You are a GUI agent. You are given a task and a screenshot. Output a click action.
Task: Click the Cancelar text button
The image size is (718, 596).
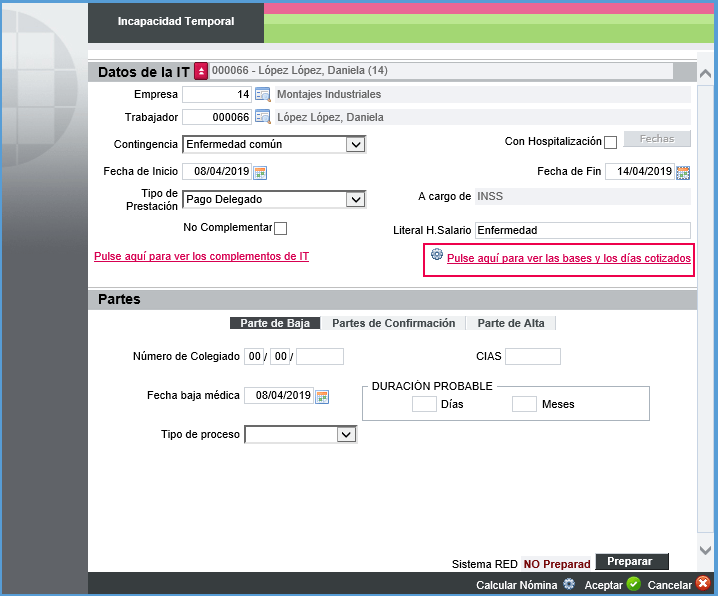[x=669, y=585]
